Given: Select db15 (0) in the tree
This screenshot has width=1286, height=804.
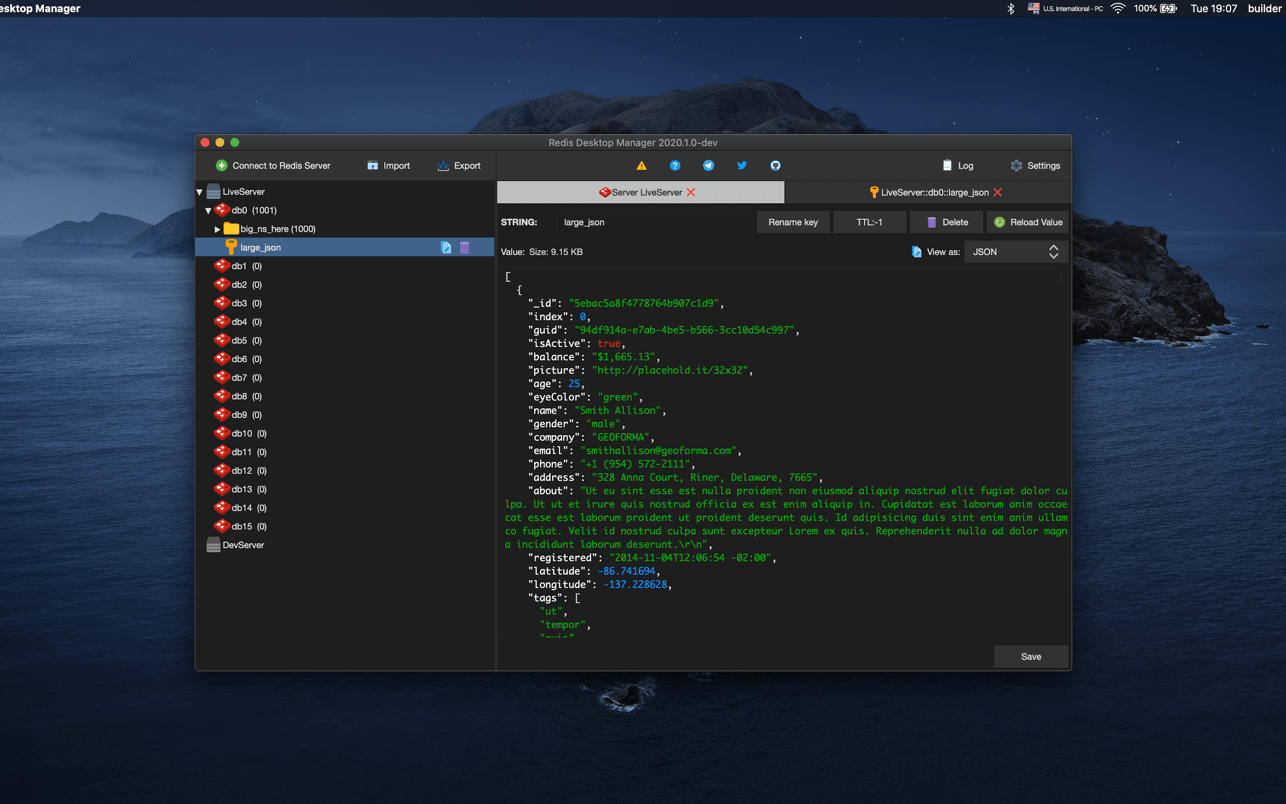Looking at the screenshot, I should [249, 526].
